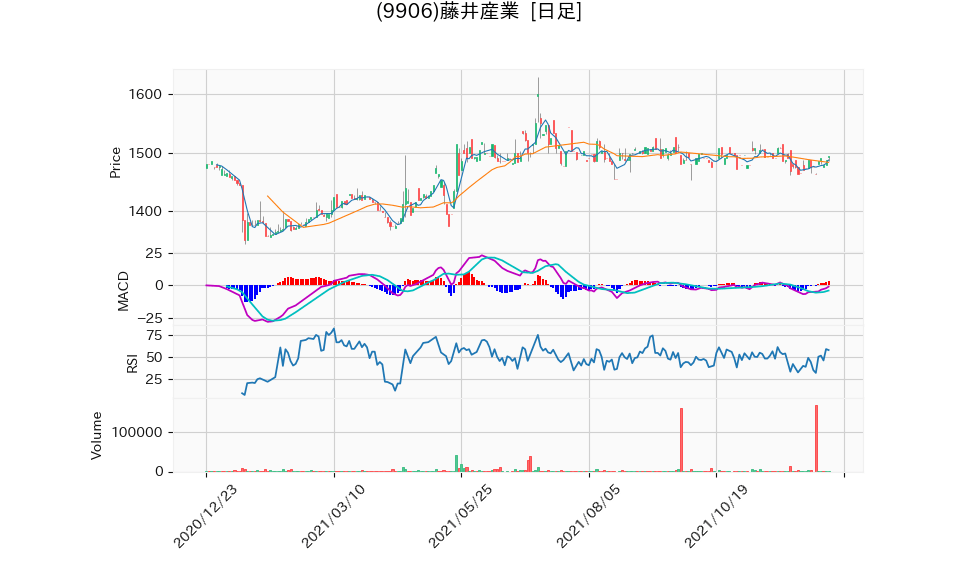The height and width of the screenshot is (575, 958).
Task: Click the MACD −25 tick label
Action: click(x=150, y=318)
